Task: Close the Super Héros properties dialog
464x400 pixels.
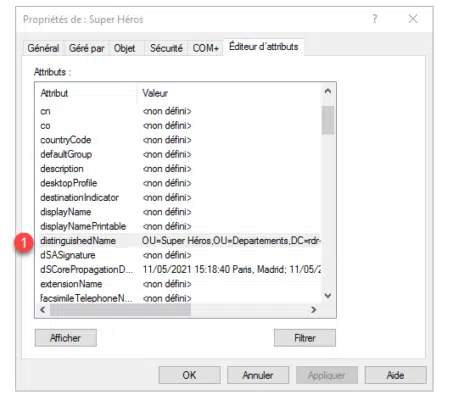Action: [x=413, y=19]
